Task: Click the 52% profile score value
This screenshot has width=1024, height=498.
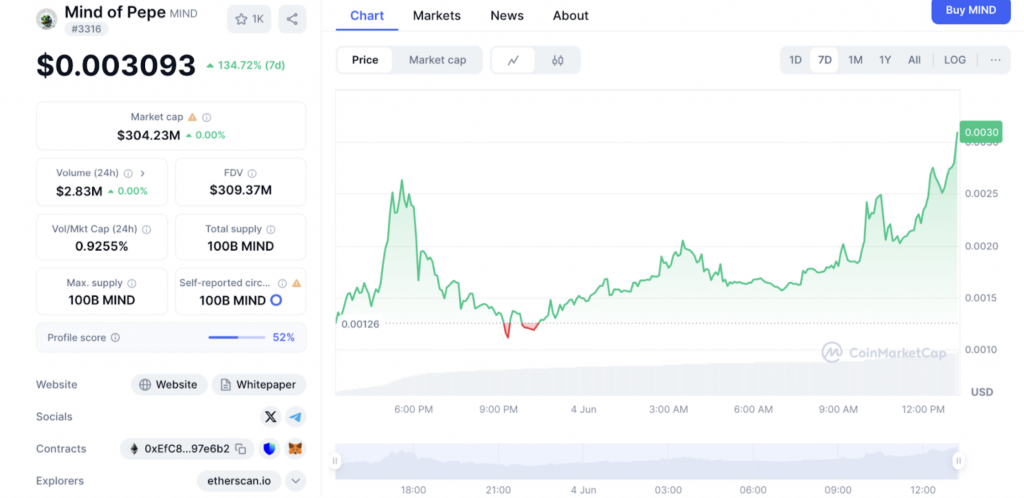Action: coord(283,337)
